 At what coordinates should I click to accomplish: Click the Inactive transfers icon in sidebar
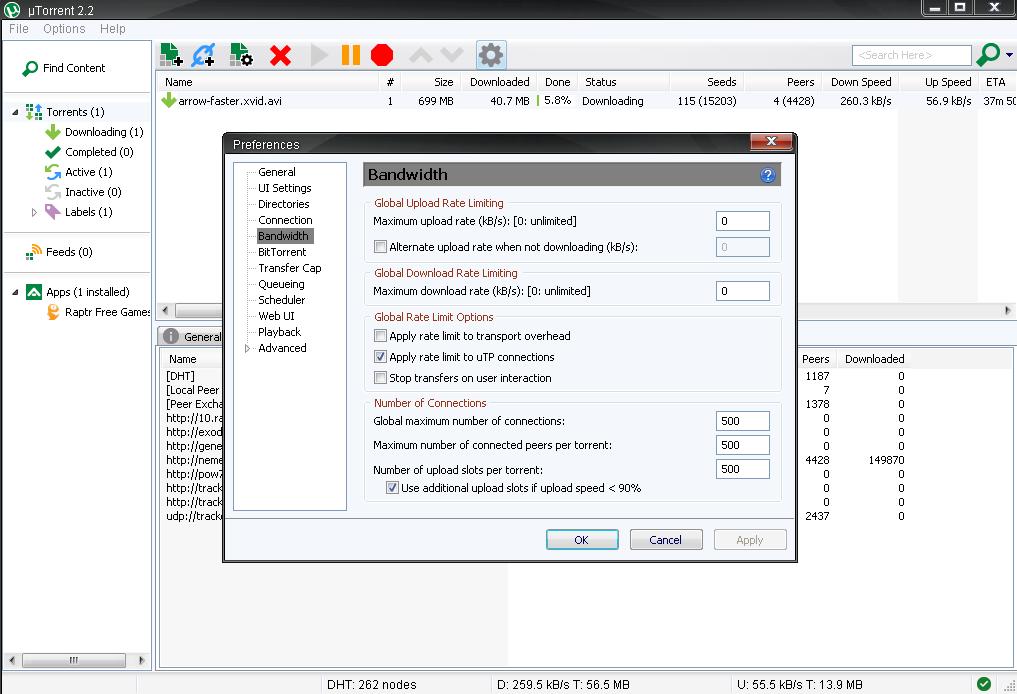pyautogui.click(x=53, y=192)
